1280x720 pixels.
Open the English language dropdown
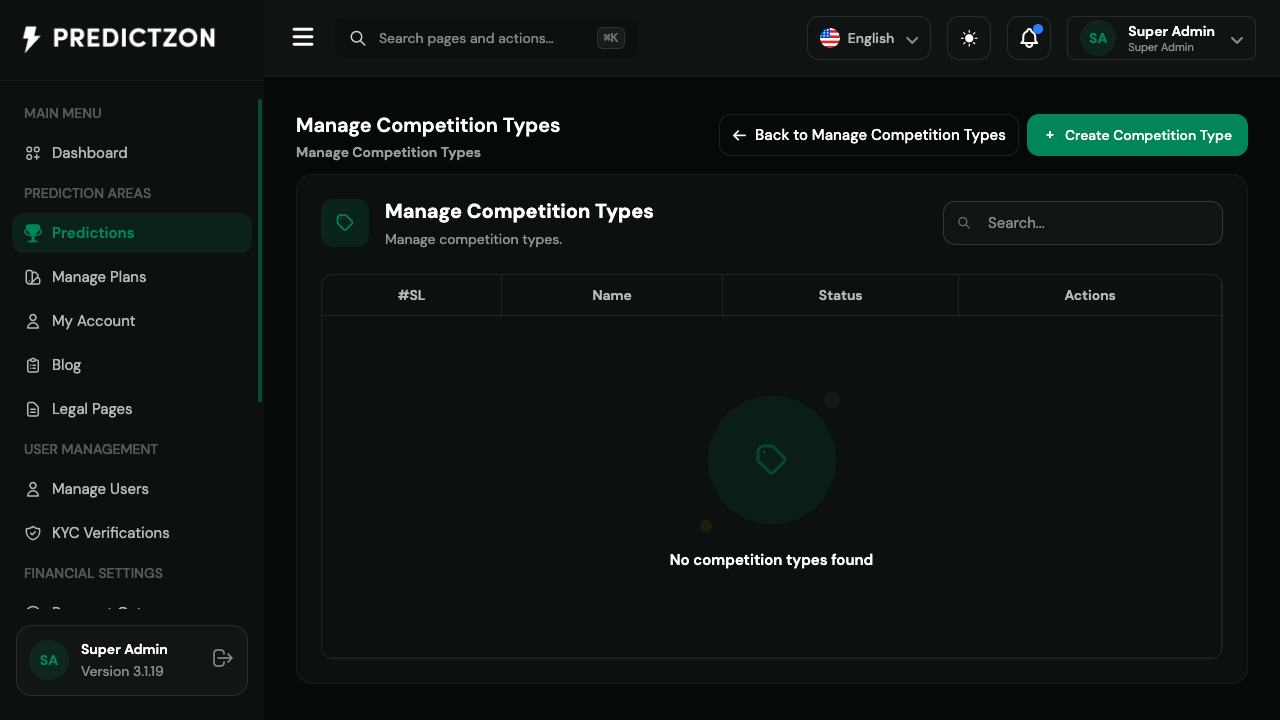click(x=869, y=38)
